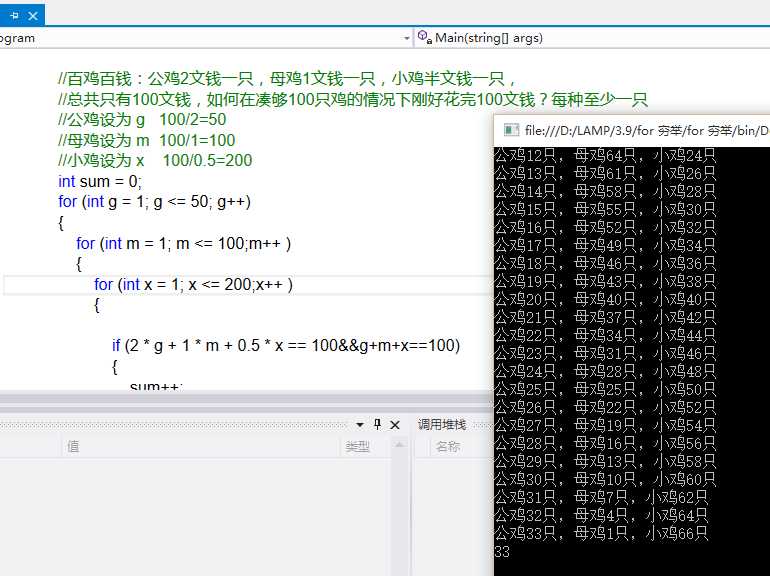Click the comment 公鸡设为 g 100/2=50
This screenshot has width=770, height=576.
(x=142, y=119)
